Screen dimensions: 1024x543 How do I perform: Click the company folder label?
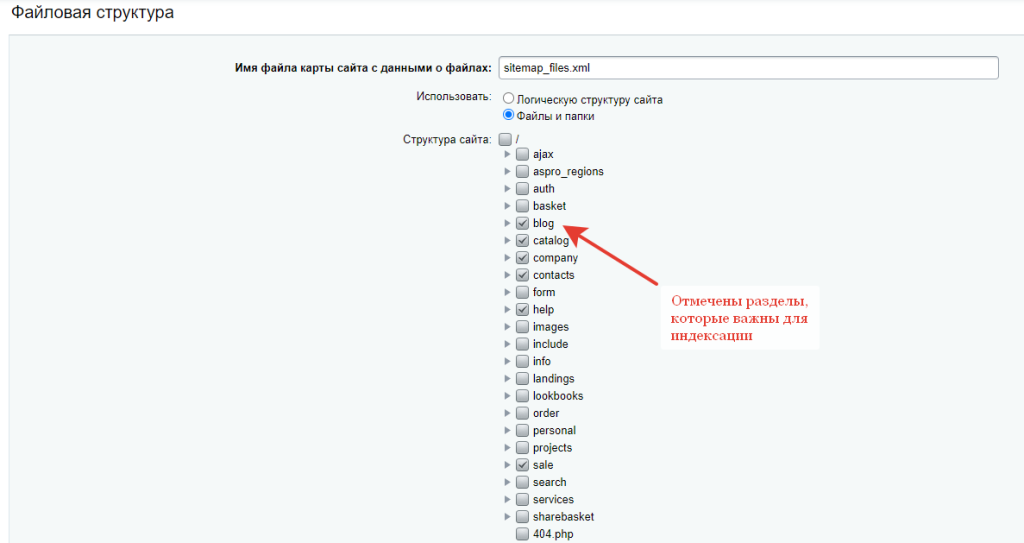[x=555, y=258]
